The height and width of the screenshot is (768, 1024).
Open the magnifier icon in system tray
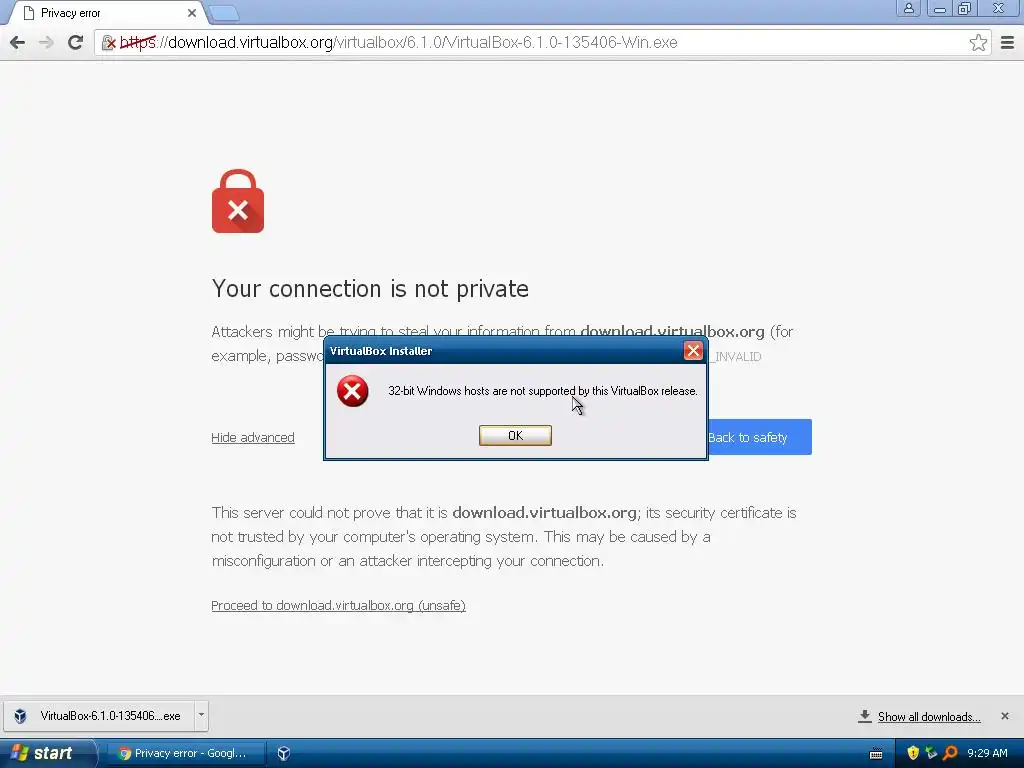950,753
